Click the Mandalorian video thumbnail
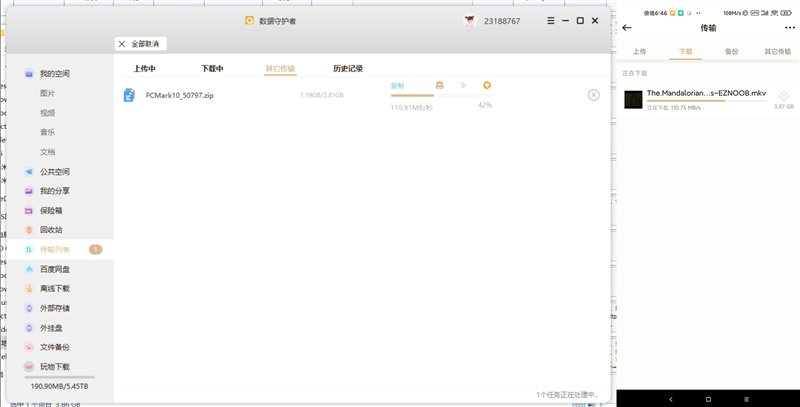 point(633,98)
